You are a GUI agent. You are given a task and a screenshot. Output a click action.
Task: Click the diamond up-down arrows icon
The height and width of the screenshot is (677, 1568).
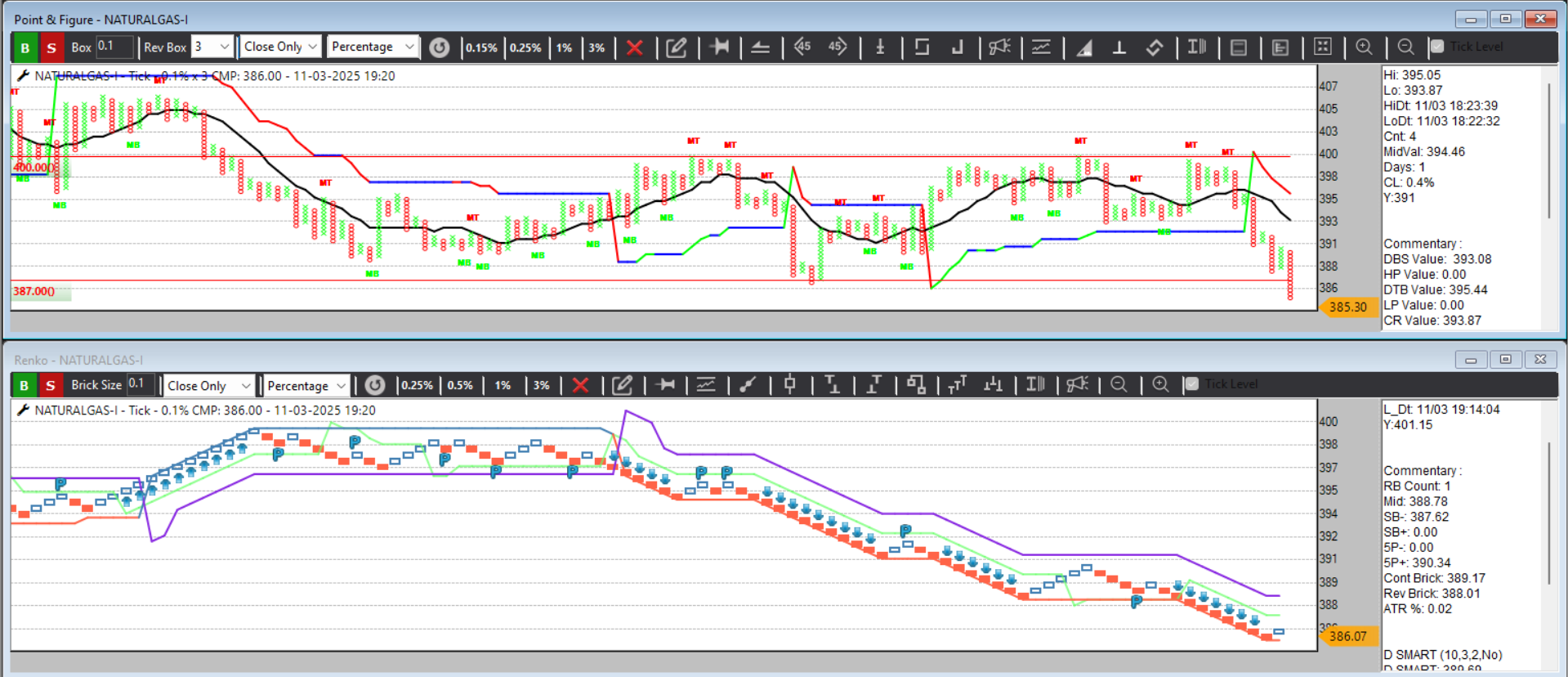[x=1155, y=47]
